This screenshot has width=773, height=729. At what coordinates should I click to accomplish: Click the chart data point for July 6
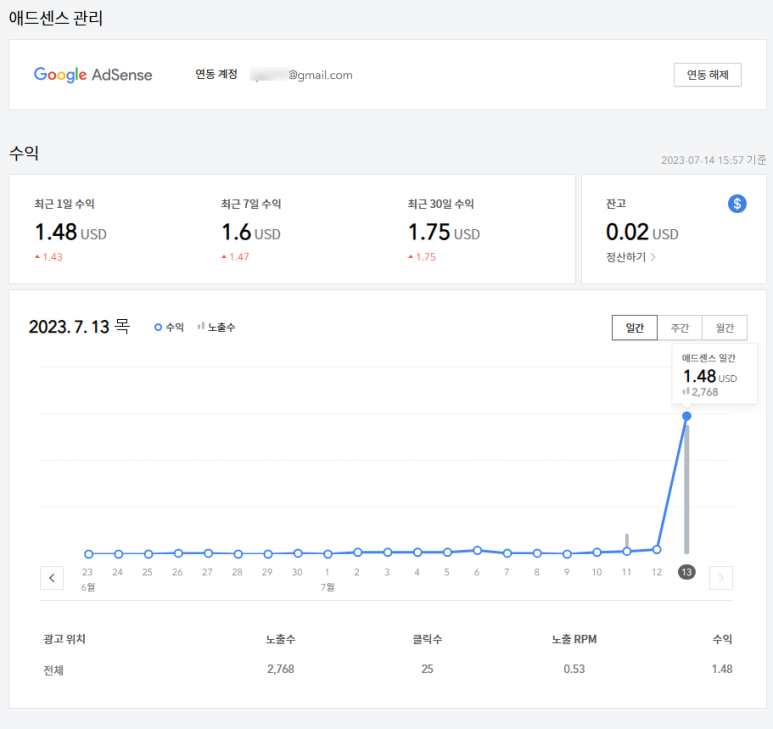pos(477,550)
